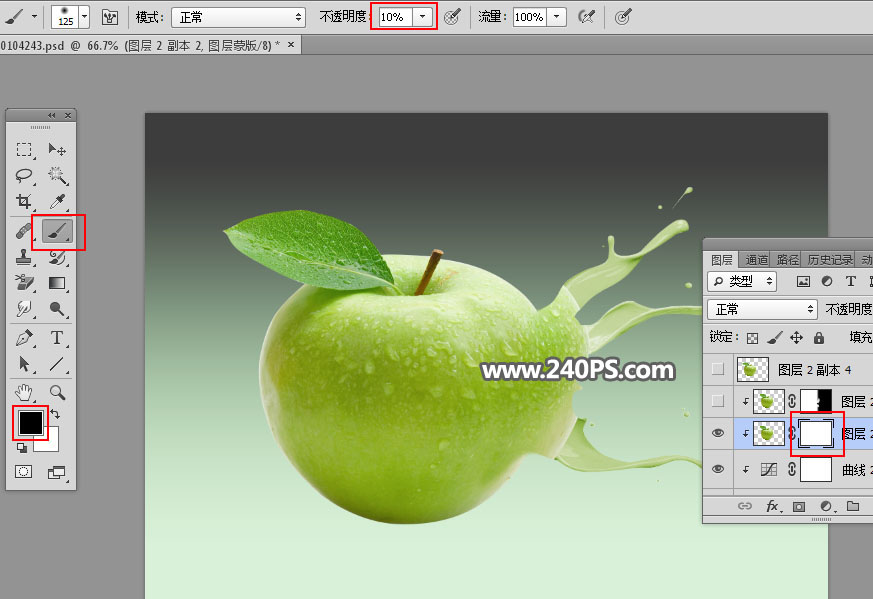Lock layer position
This screenshot has width=873, height=599.
[x=797, y=337]
